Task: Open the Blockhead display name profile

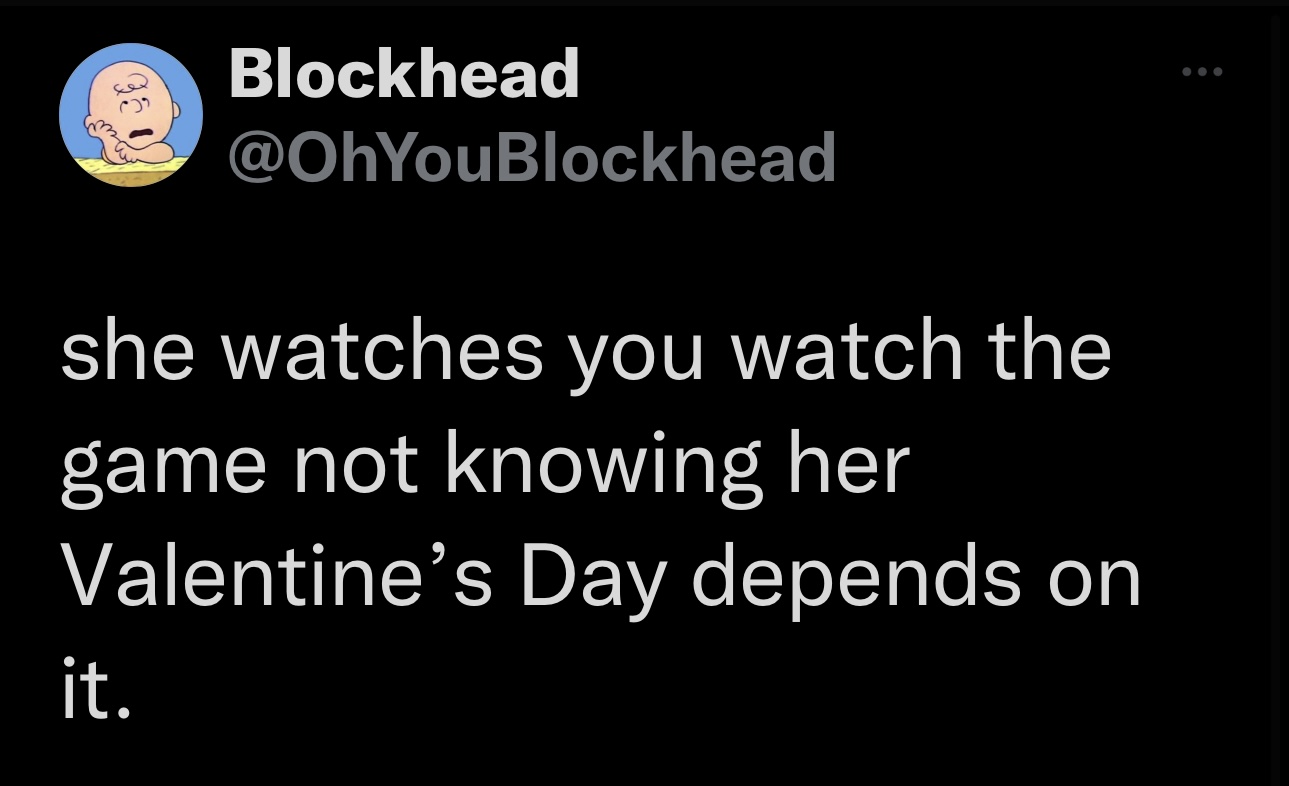Action: click(404, 73)
